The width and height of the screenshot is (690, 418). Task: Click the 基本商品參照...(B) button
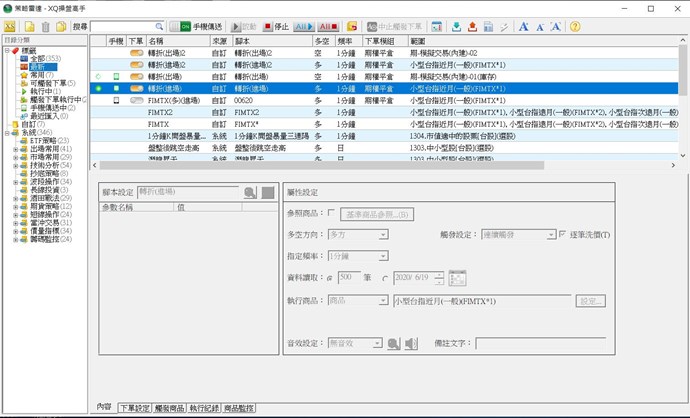(x=377, y=214)
